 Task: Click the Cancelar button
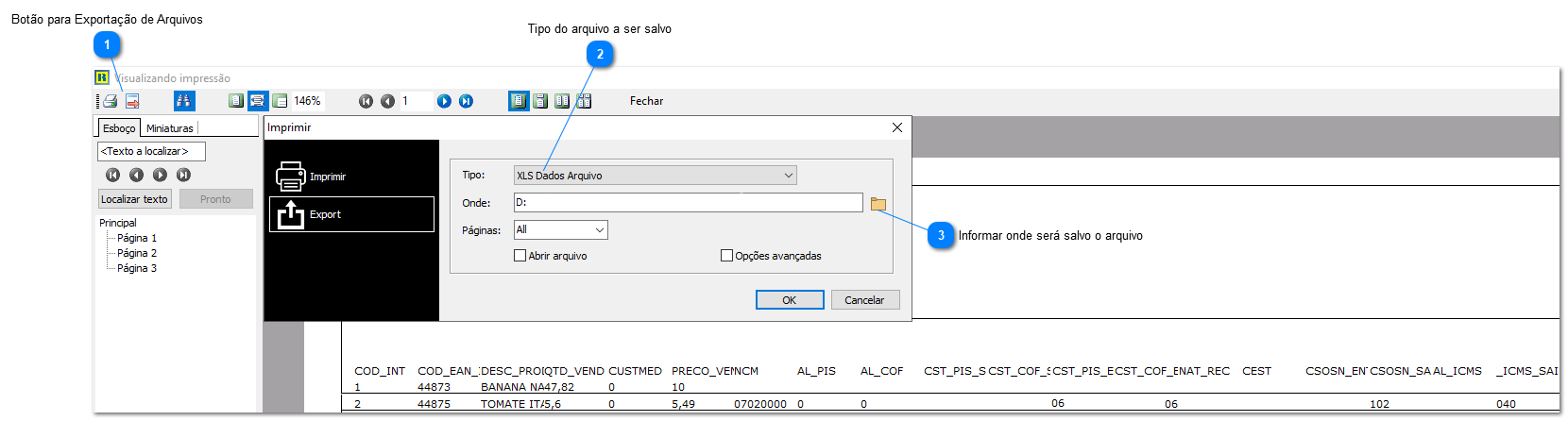click(x=864, y=300)
